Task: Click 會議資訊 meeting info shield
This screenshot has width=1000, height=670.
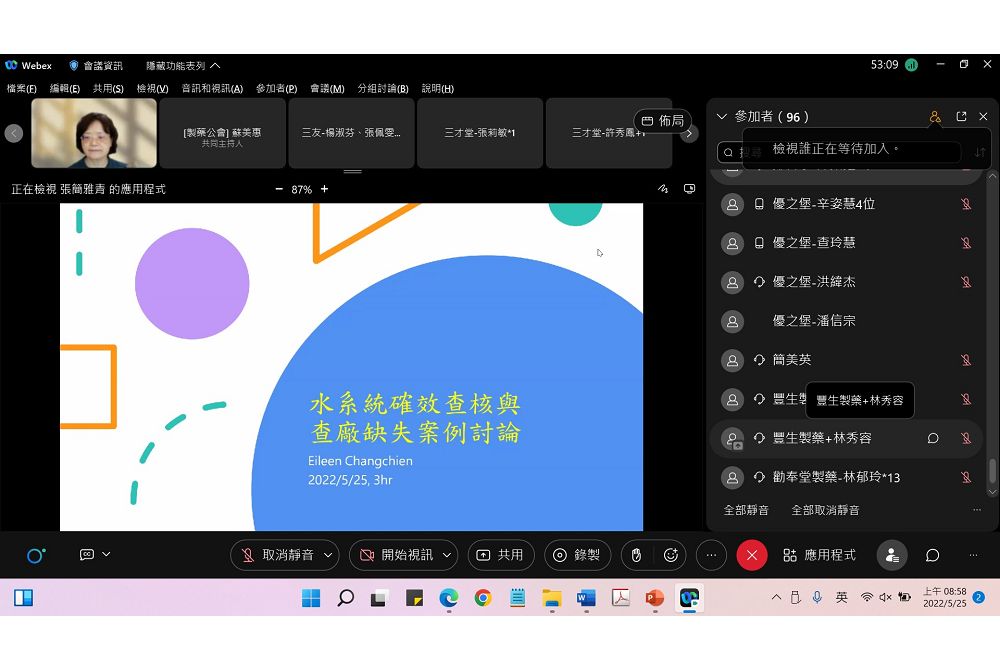Action: [96, 66]
